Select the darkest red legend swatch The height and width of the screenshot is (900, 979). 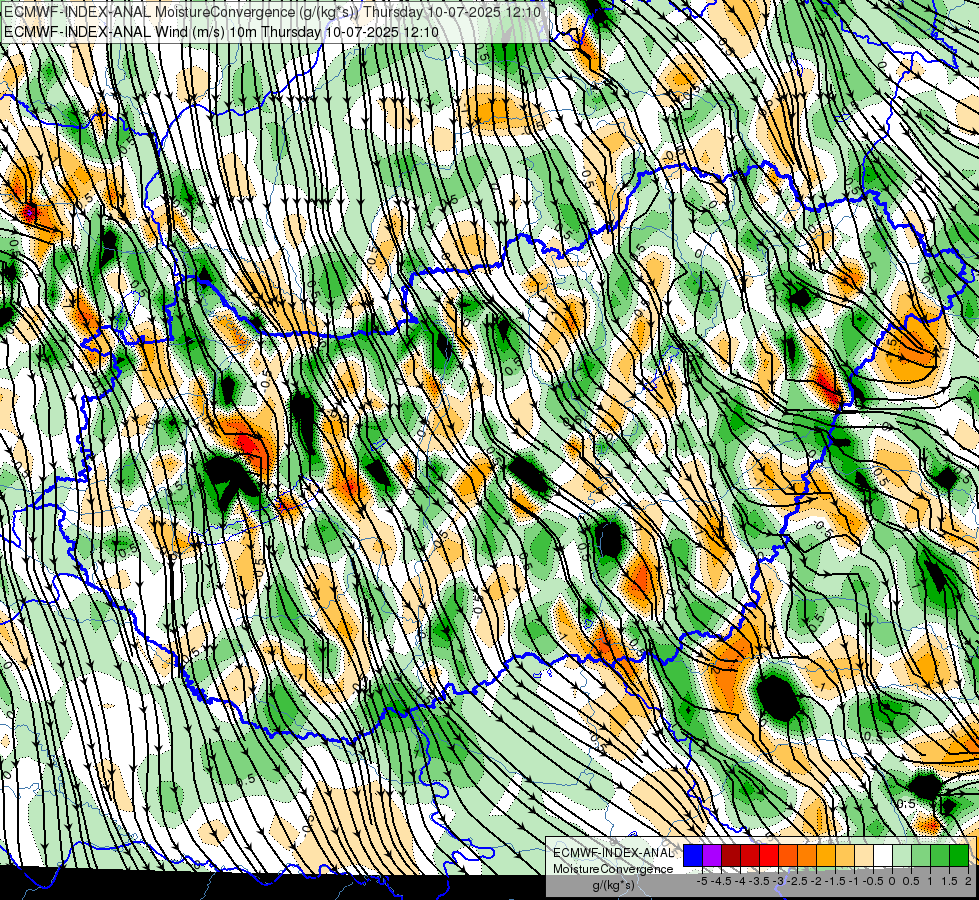[x=731, y=855]
